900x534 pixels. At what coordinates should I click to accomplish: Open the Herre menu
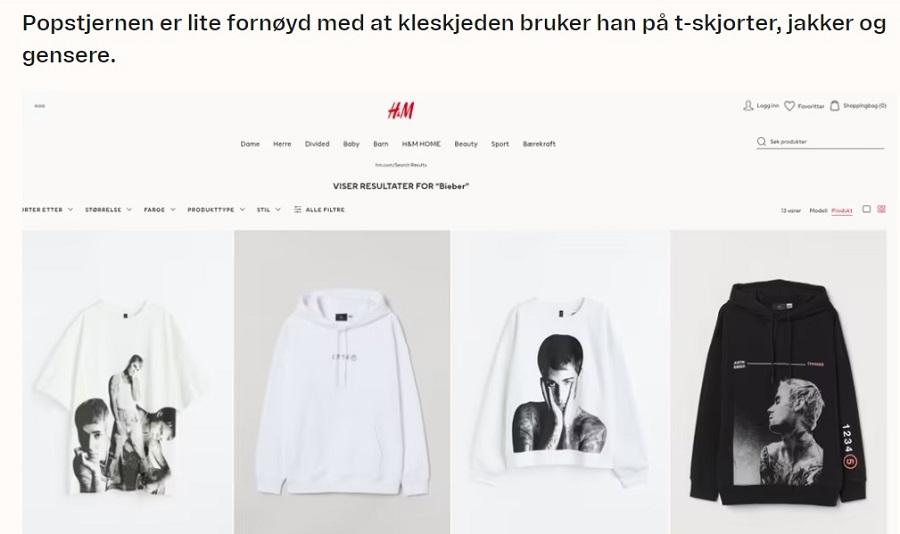click(x=282, y=144)
